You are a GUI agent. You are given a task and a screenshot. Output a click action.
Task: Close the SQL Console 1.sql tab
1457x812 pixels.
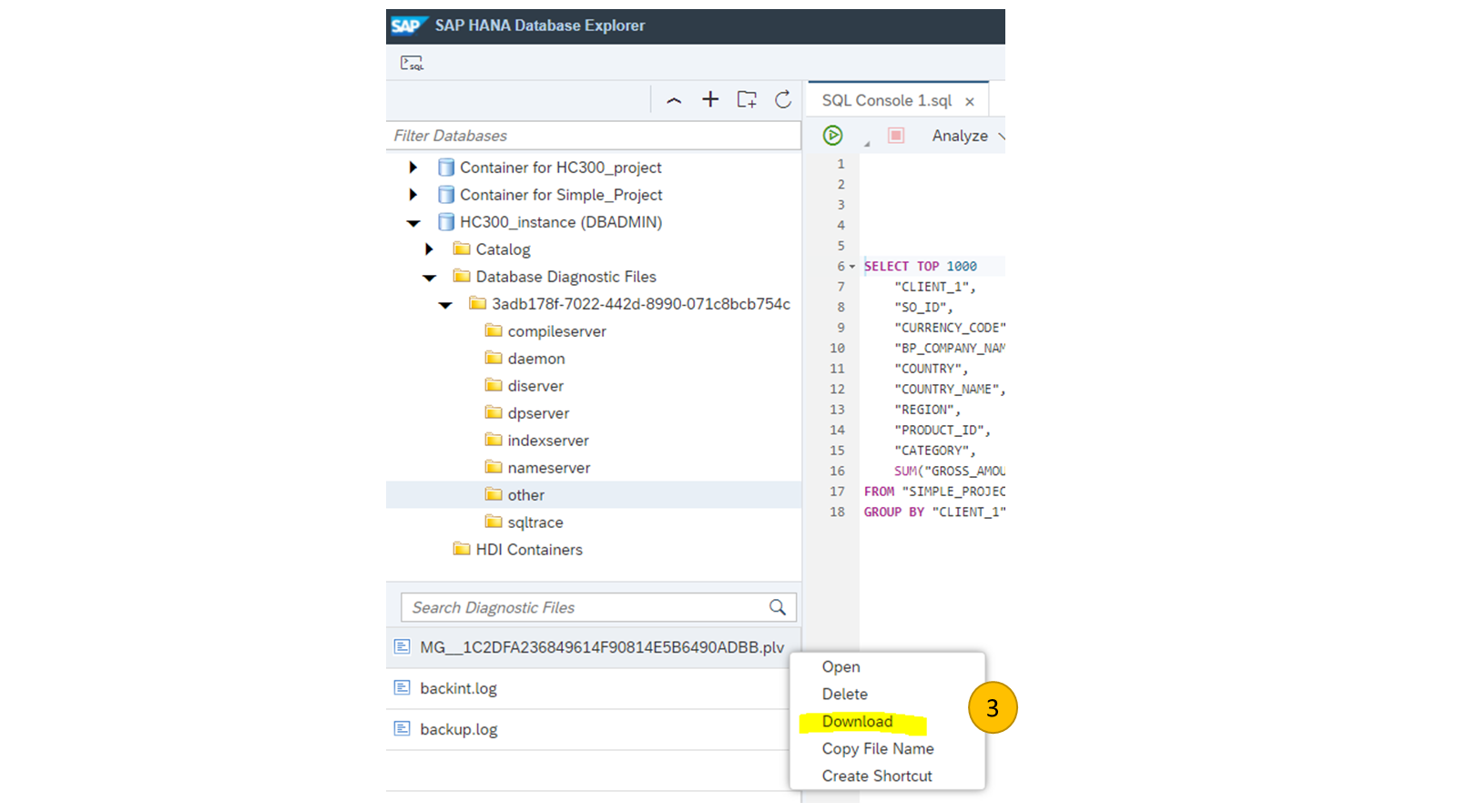point(970,101)
